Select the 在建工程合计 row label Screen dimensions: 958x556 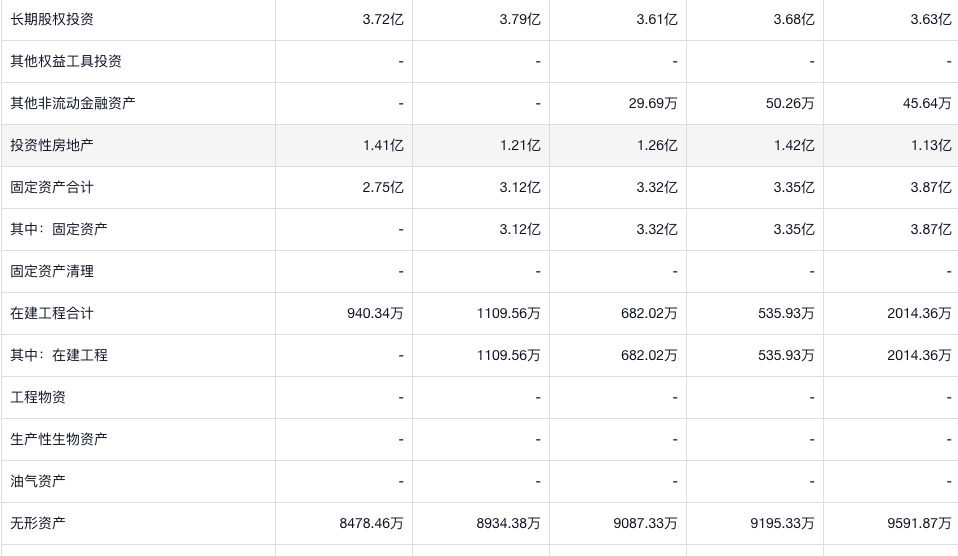[x=52, y=313]
